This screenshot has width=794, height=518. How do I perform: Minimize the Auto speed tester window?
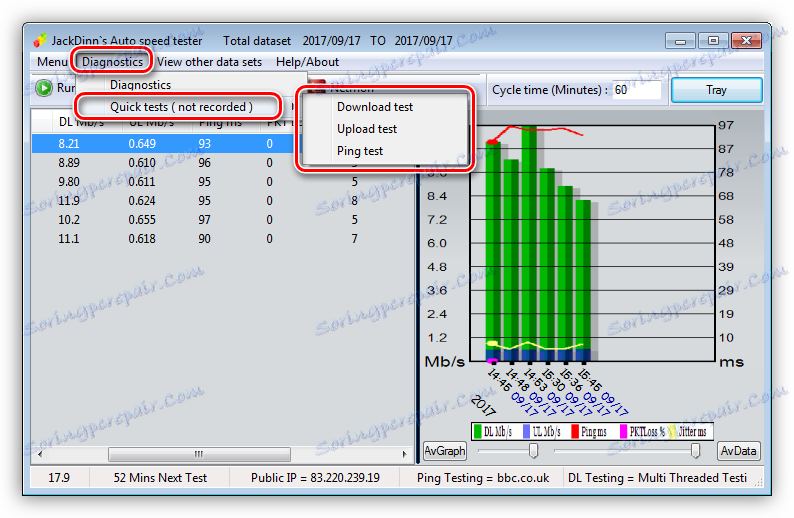(x=681, y=41)
